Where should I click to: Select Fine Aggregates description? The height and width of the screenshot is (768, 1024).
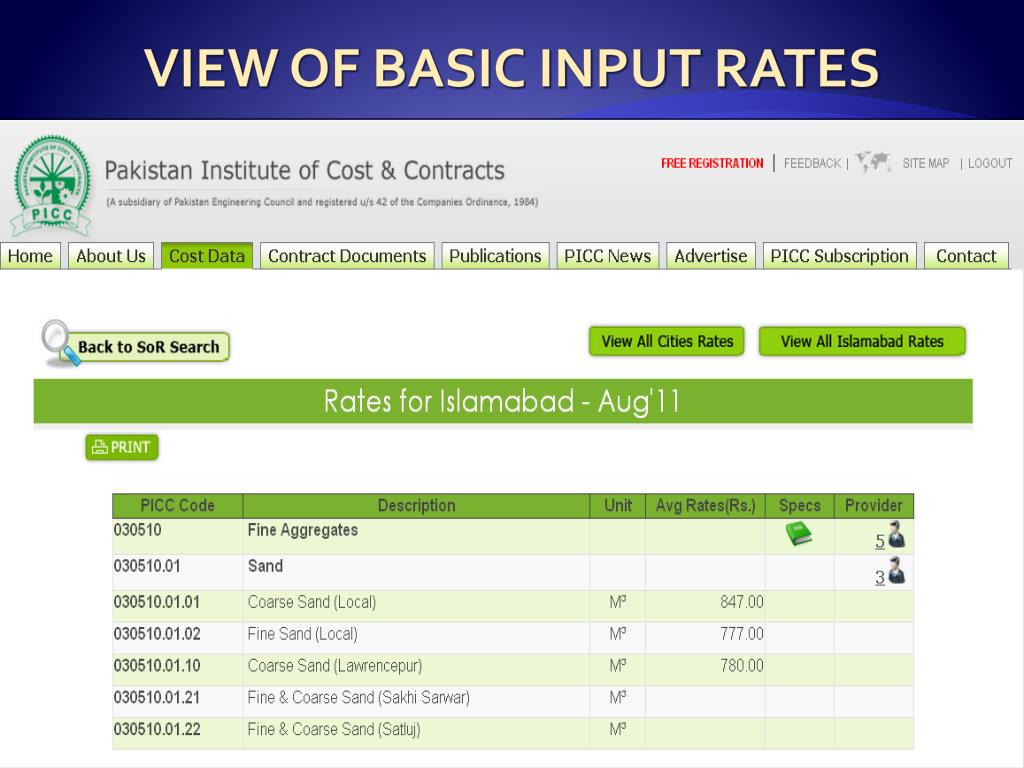pos(302,530)
